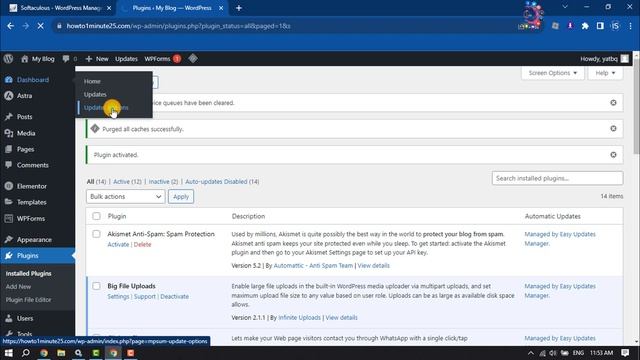Open File Explorer from taskbar
640x360 pixels.
[61, 353]
